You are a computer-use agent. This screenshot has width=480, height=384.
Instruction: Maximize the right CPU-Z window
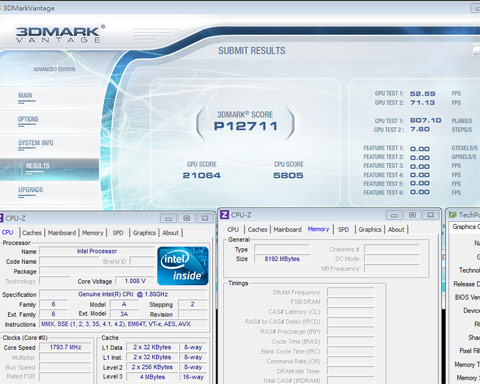[412, 215]
